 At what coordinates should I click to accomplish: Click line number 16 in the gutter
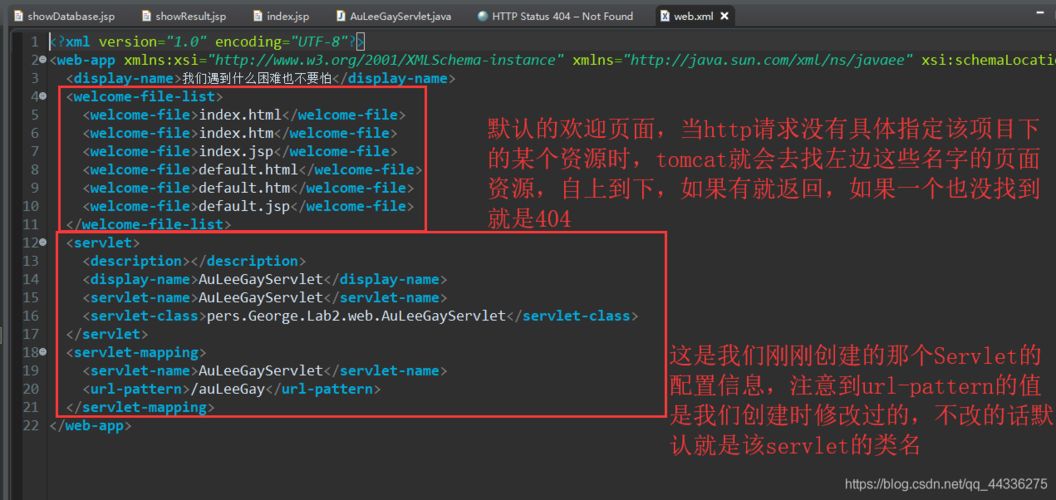tap(32, 315)
